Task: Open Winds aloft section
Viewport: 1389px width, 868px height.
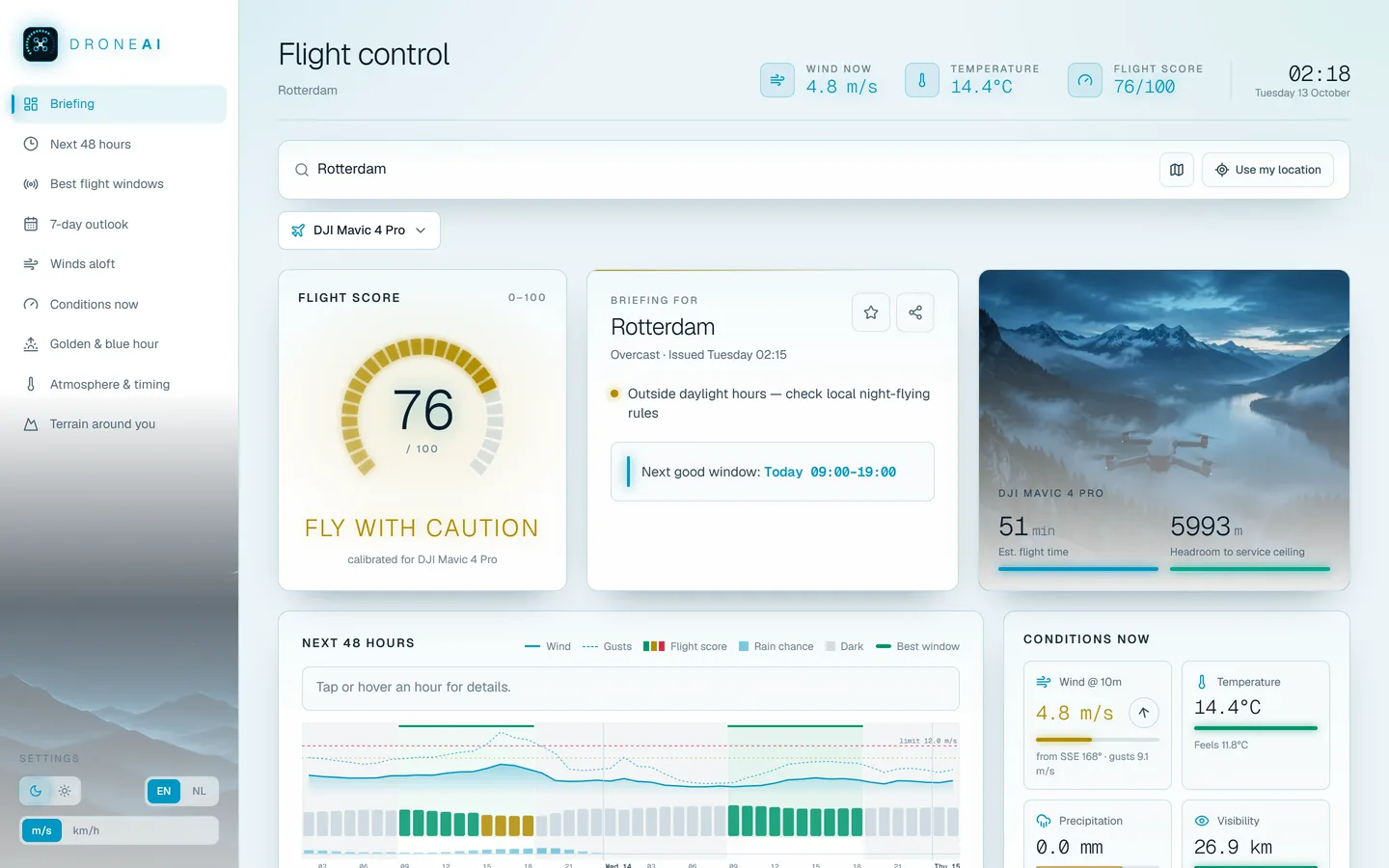Action: point(120,264)
